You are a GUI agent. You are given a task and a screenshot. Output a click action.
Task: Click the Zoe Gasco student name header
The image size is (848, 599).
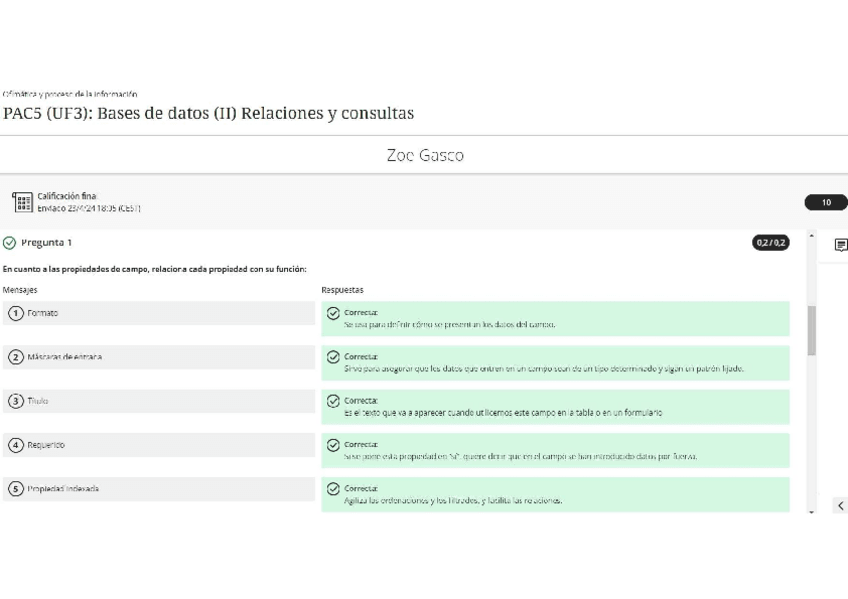point(424,155)
